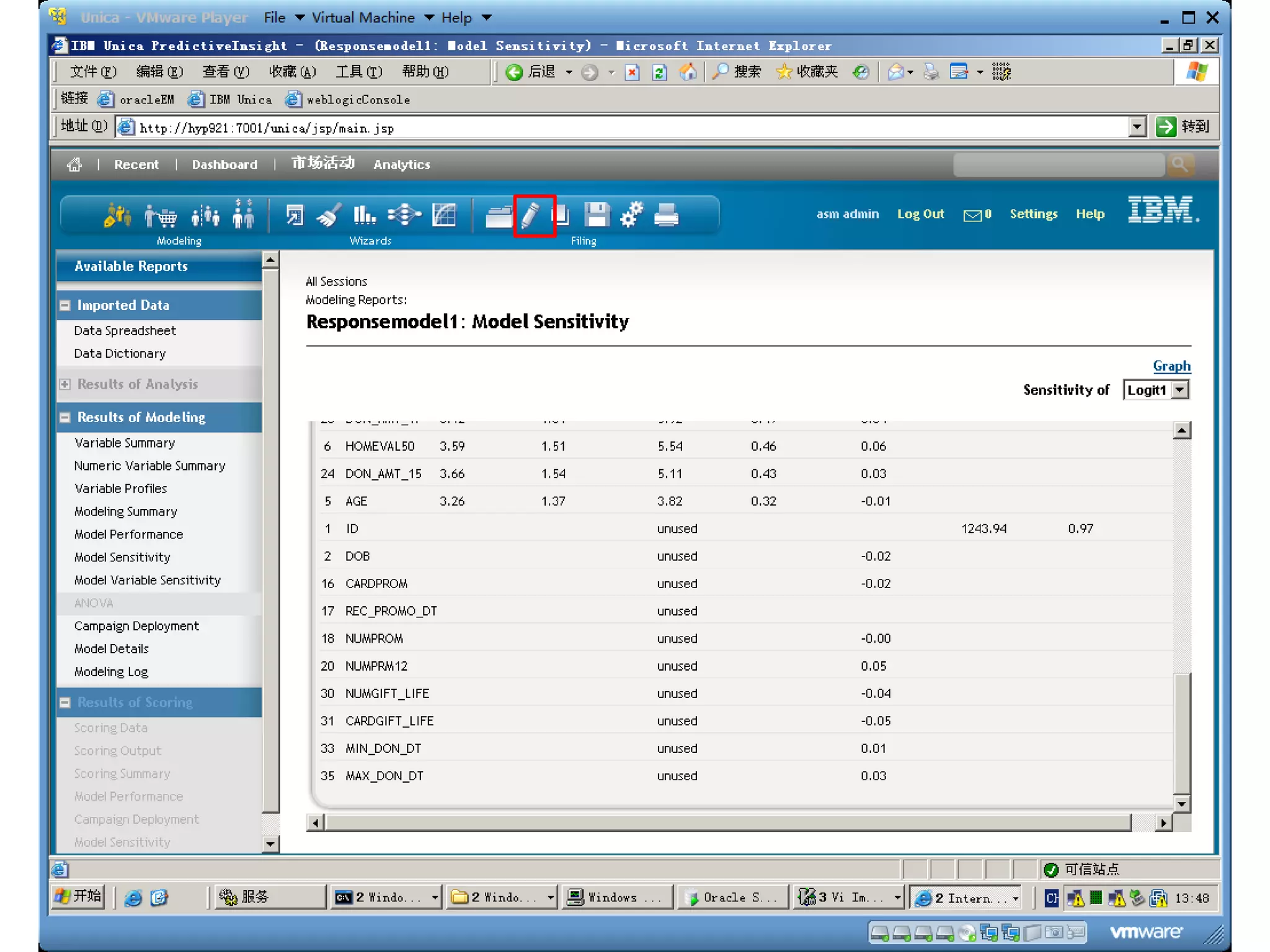Click the printer icon in Filing toolbar
The height and width of the screenshot is (952, 1270).
[667, 215]
